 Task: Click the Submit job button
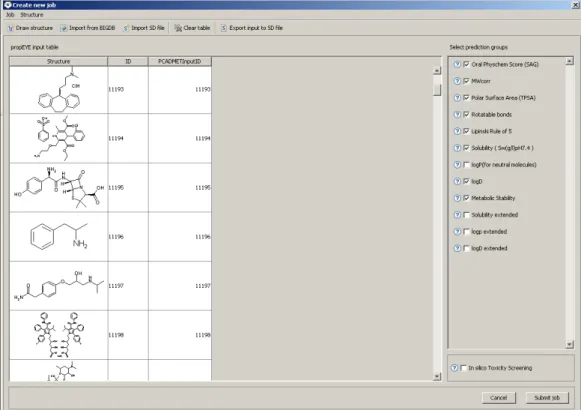click(x=547, y=398)
